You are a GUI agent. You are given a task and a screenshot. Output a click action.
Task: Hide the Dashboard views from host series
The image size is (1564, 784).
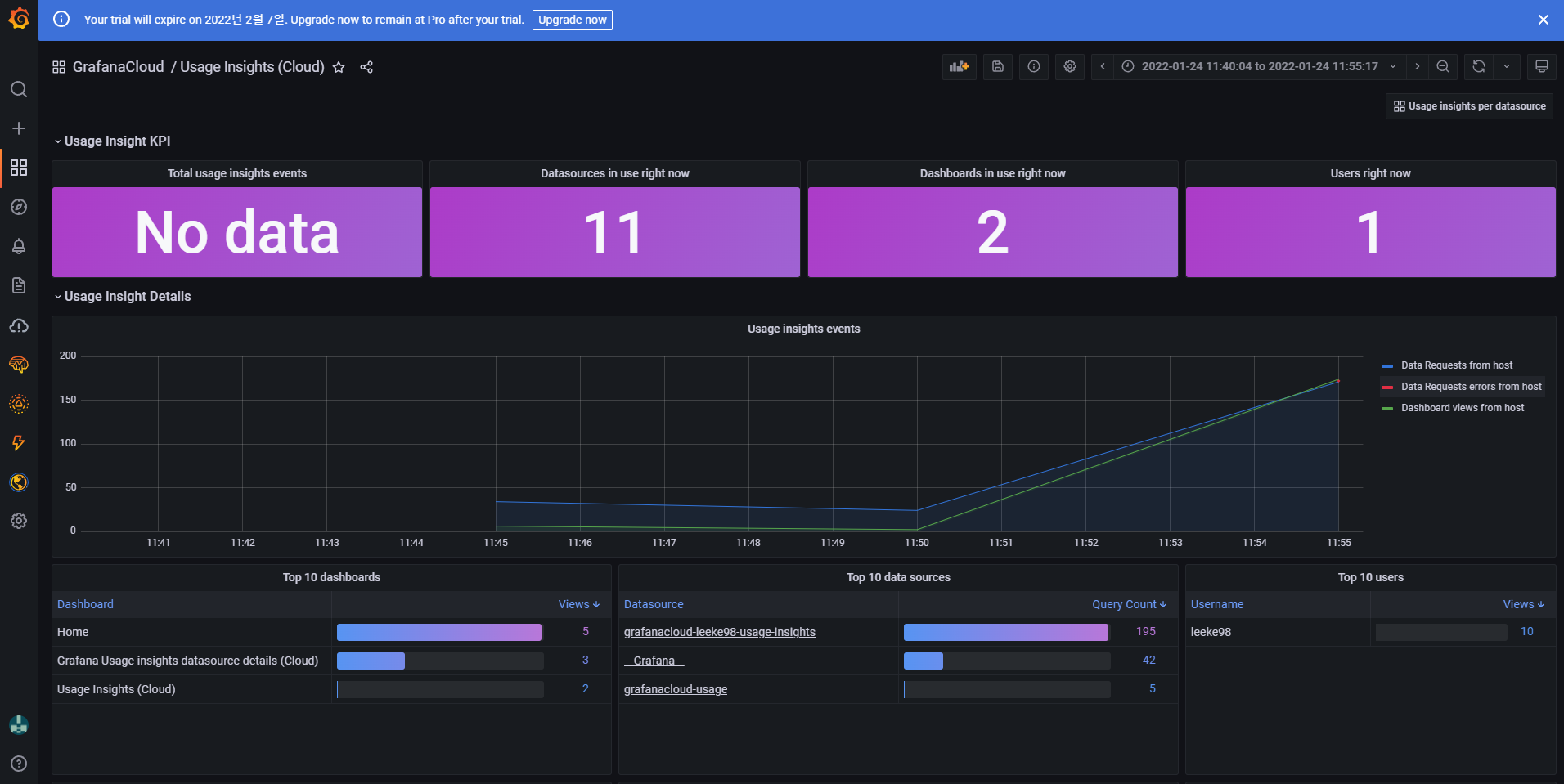point(1462,407)
